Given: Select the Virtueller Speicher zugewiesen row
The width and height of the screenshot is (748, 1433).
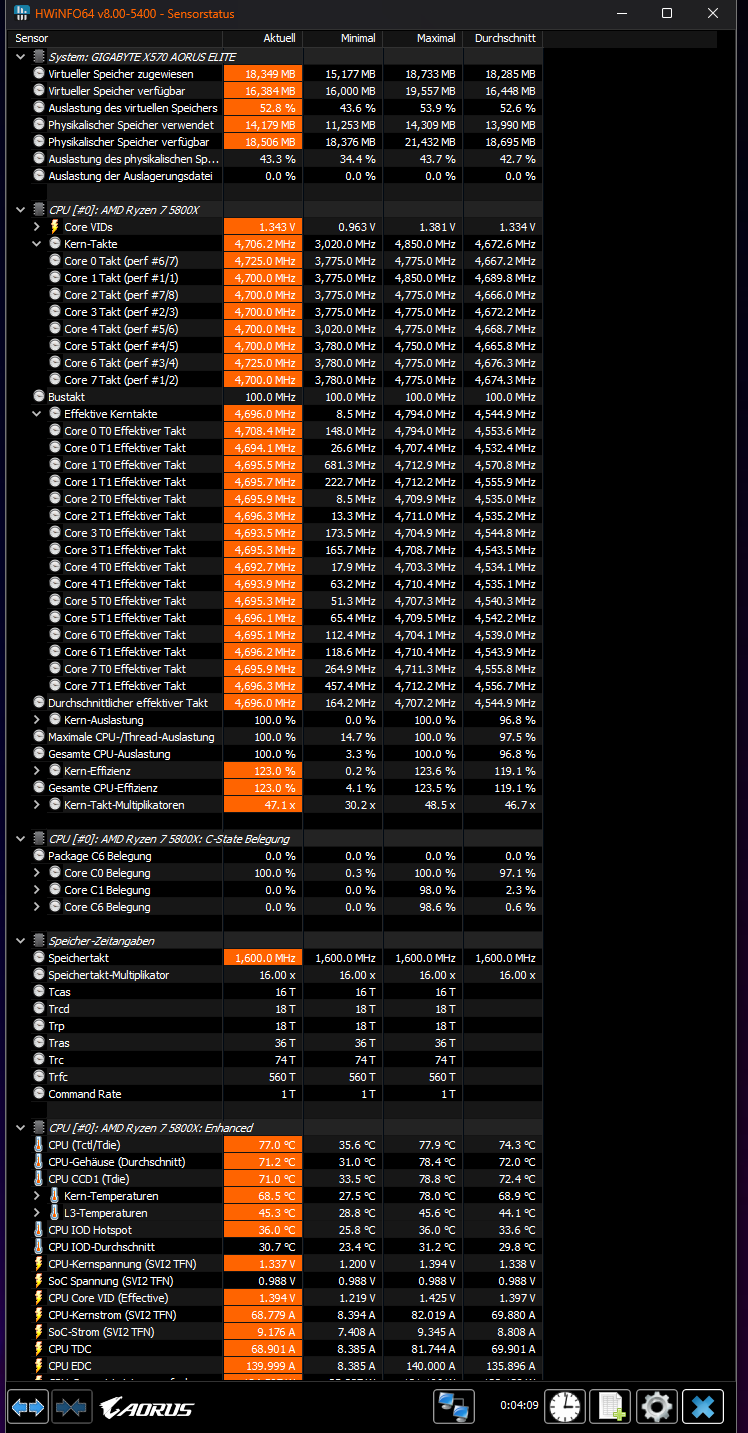Looking at the screenshot, I should point(276,74).
